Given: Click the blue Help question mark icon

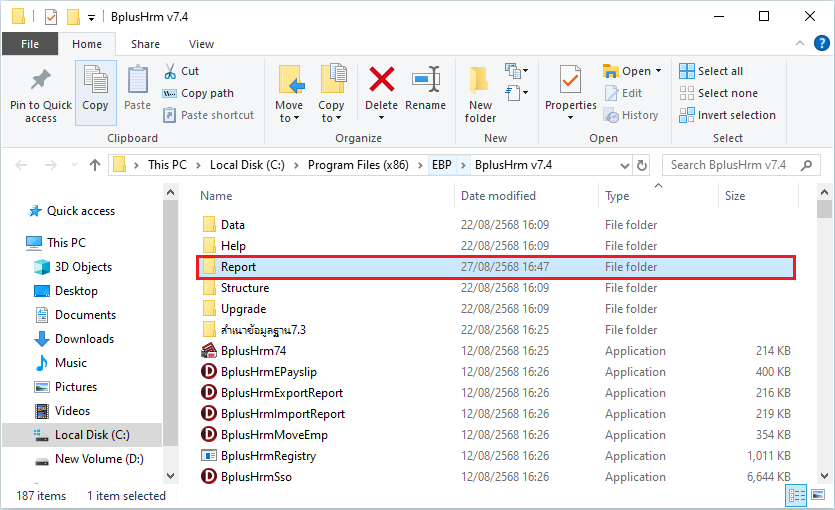Looking at the screenshot, I should click(x=822, y=43).
